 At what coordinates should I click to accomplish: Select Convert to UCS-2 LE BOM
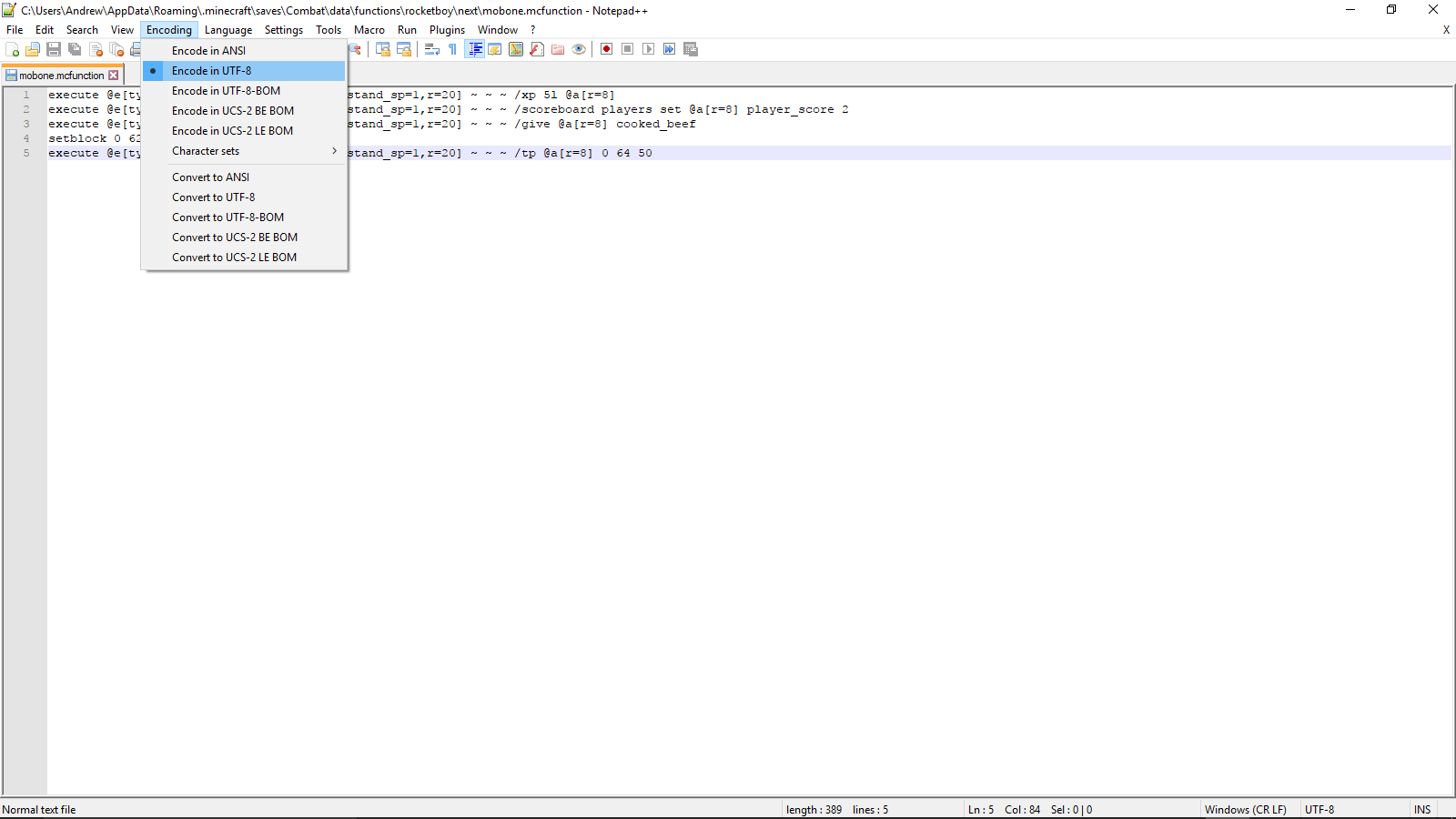coord(244,258)
